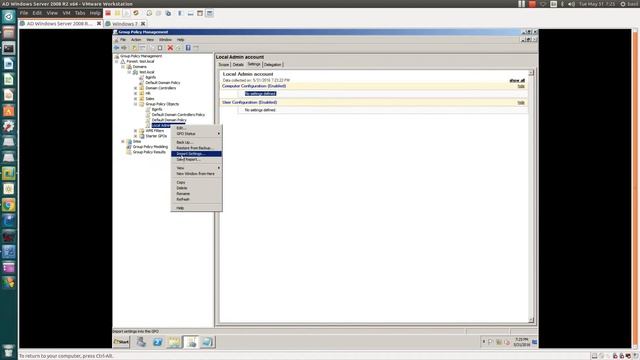Choose Restore from Backup in context menu
640x360 pixels.
[x=196, y=148]
